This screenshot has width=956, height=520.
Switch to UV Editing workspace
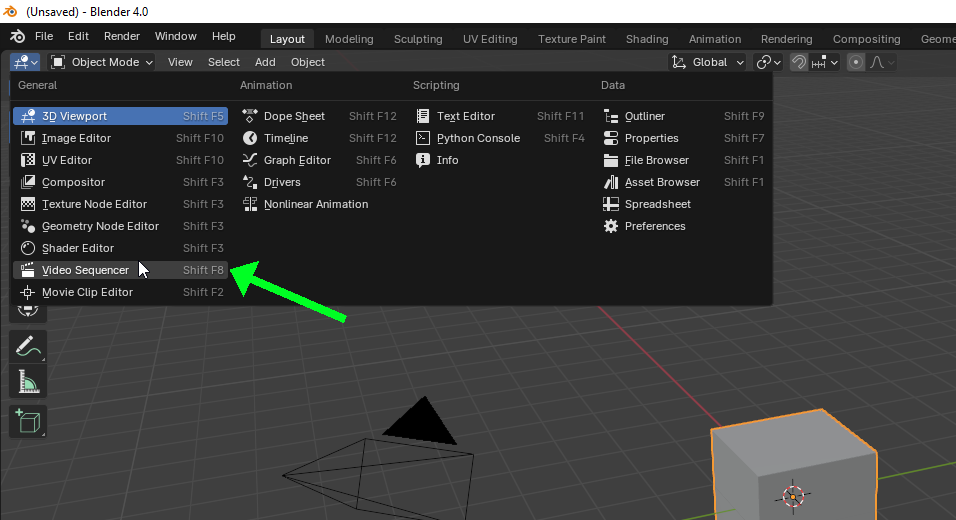tap(490, 39)
